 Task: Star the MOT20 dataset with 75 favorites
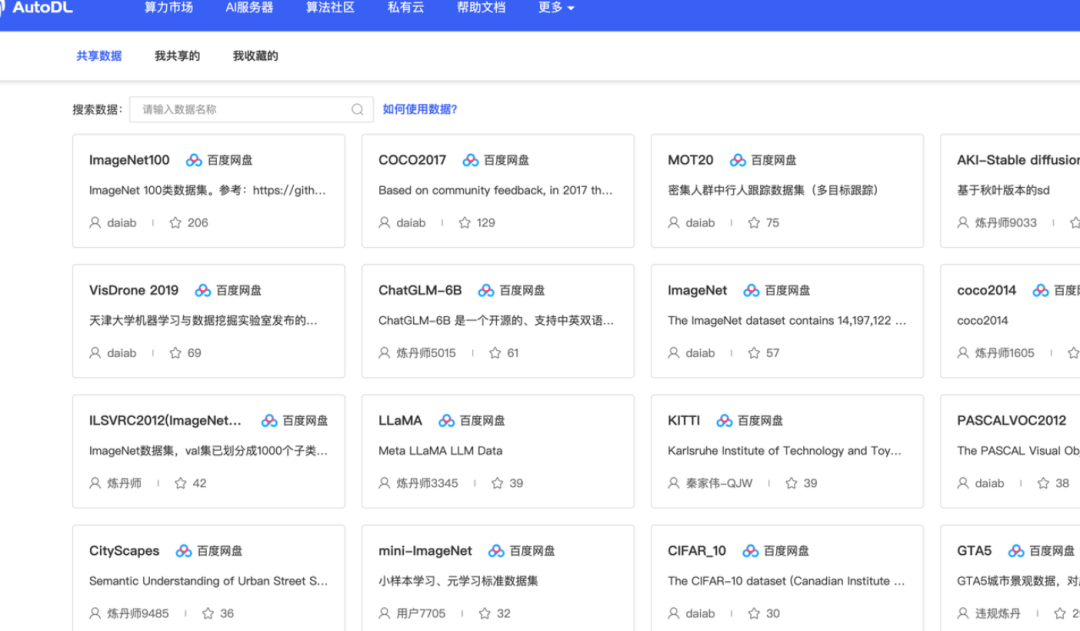(754, 223)
